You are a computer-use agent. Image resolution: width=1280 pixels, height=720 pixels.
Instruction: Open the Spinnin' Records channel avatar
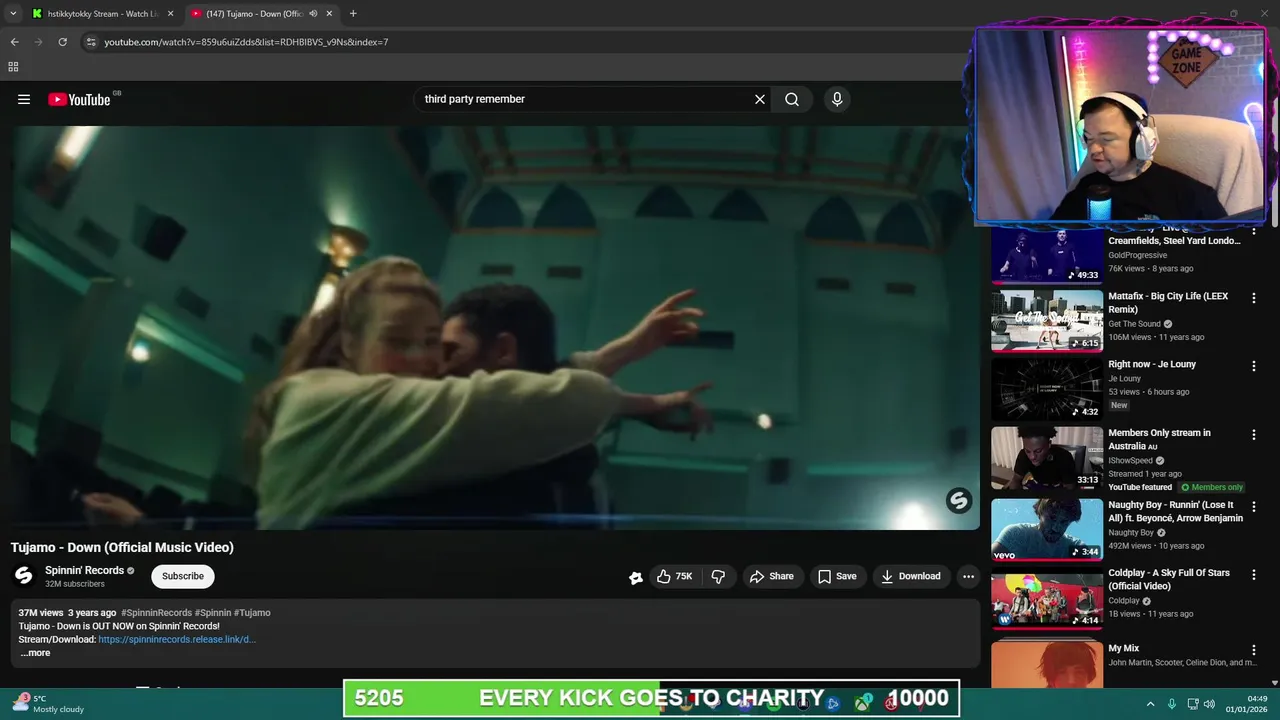[24, 576]
